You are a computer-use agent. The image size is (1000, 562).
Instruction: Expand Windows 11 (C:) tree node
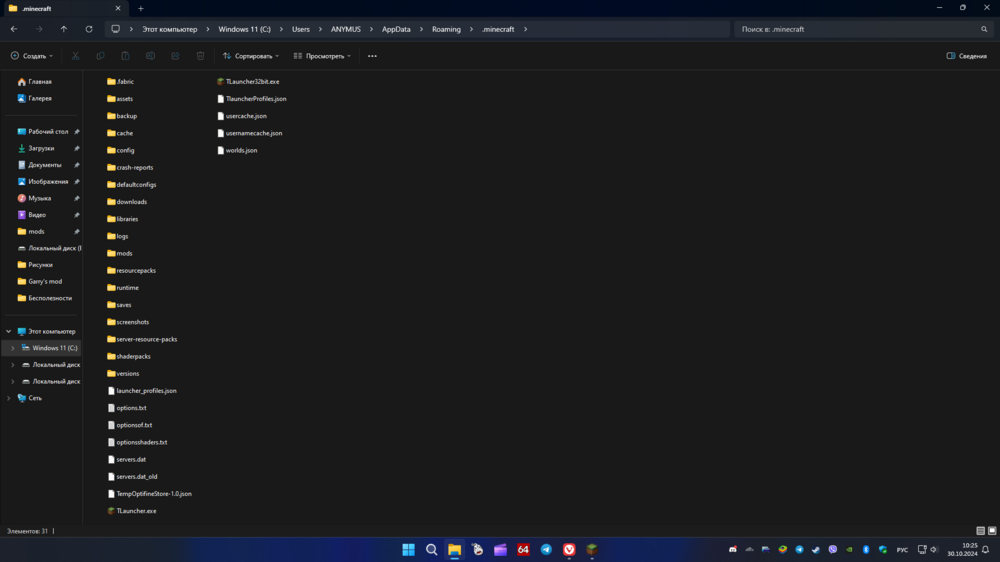(13, 348)
